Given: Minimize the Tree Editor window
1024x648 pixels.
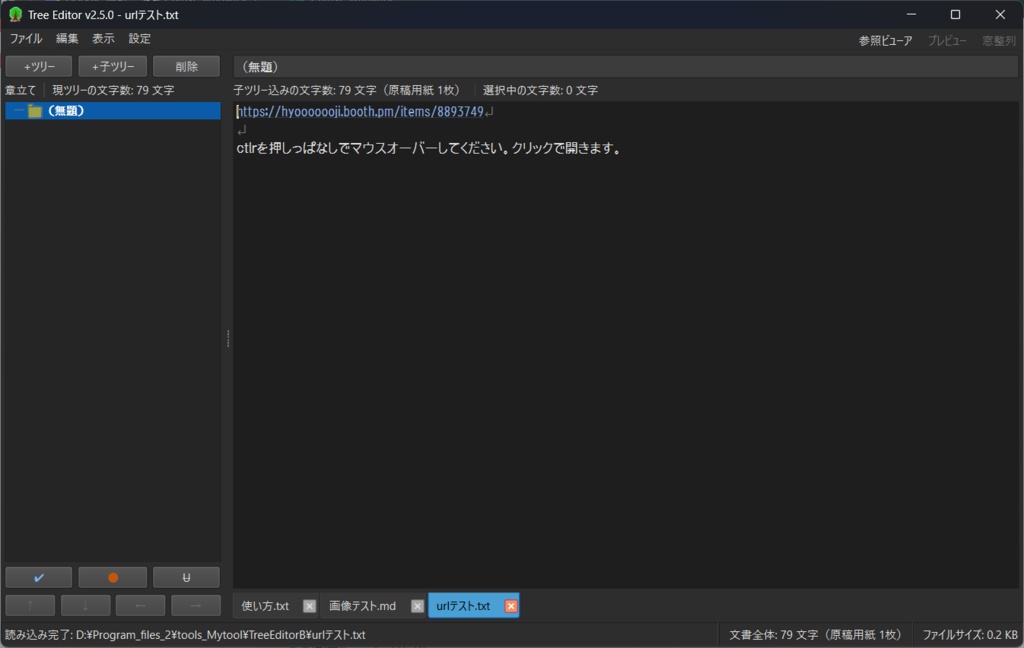Looking at the screenshot, I should [911, 14].
